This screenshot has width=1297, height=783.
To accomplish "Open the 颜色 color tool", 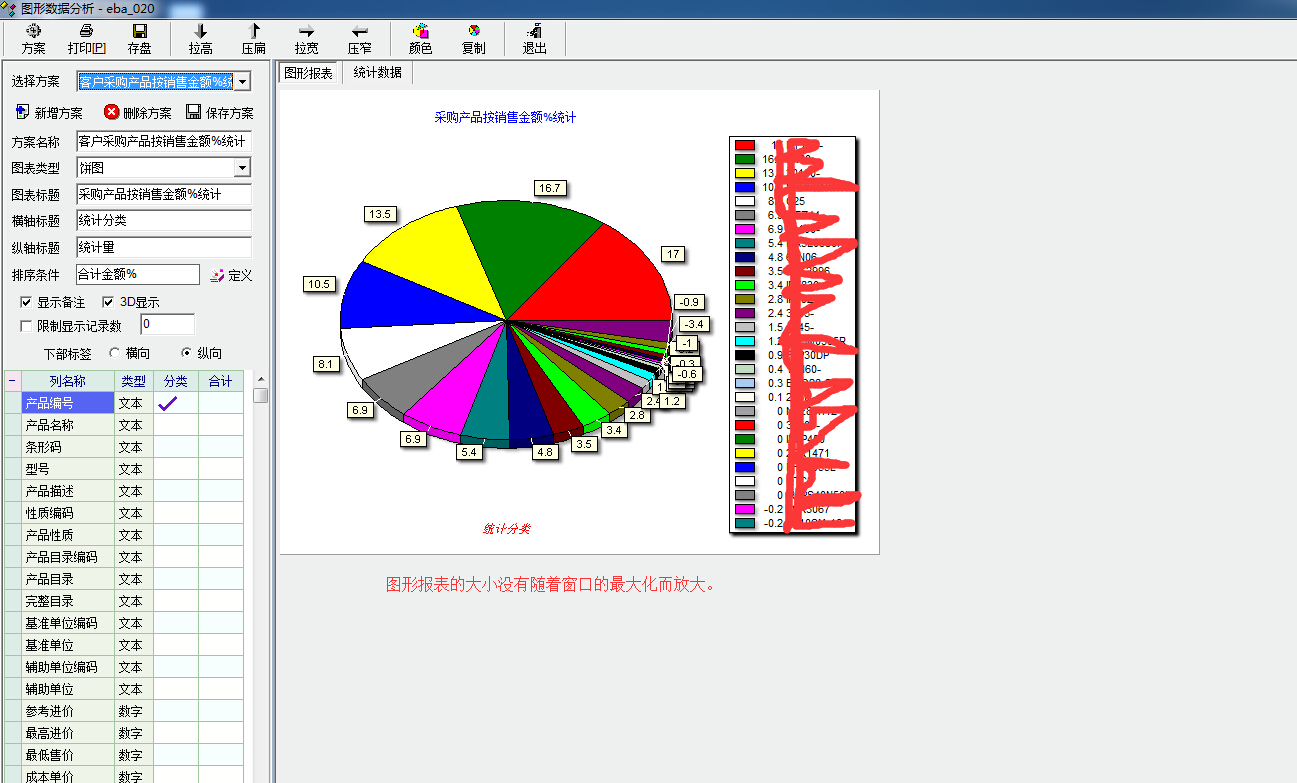I will point(420,32).
